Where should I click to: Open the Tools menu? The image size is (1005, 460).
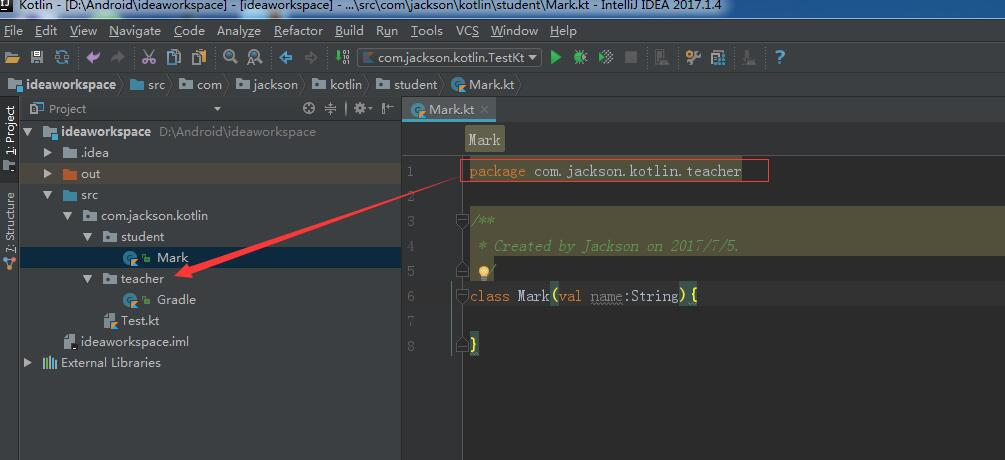tap(426, 31)
